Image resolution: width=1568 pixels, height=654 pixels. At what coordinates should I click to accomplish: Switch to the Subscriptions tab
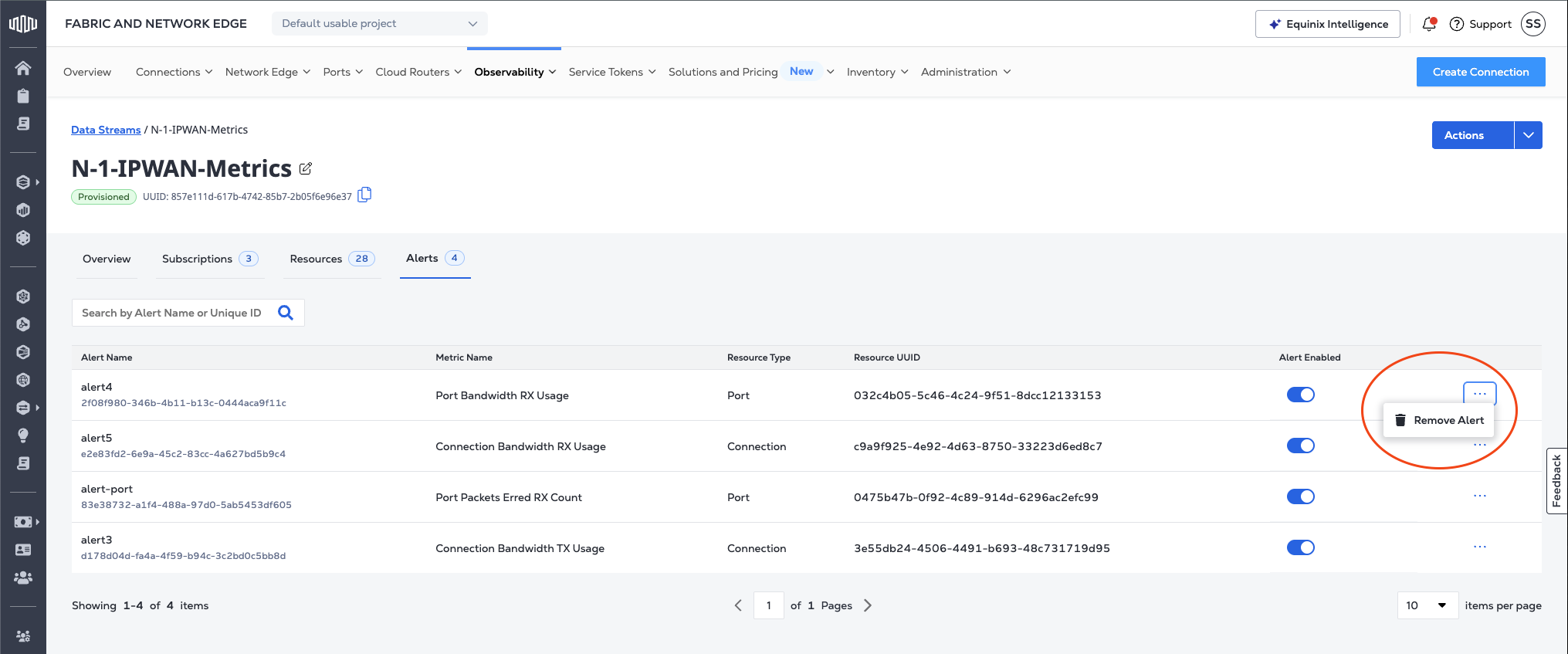(197, 259)
